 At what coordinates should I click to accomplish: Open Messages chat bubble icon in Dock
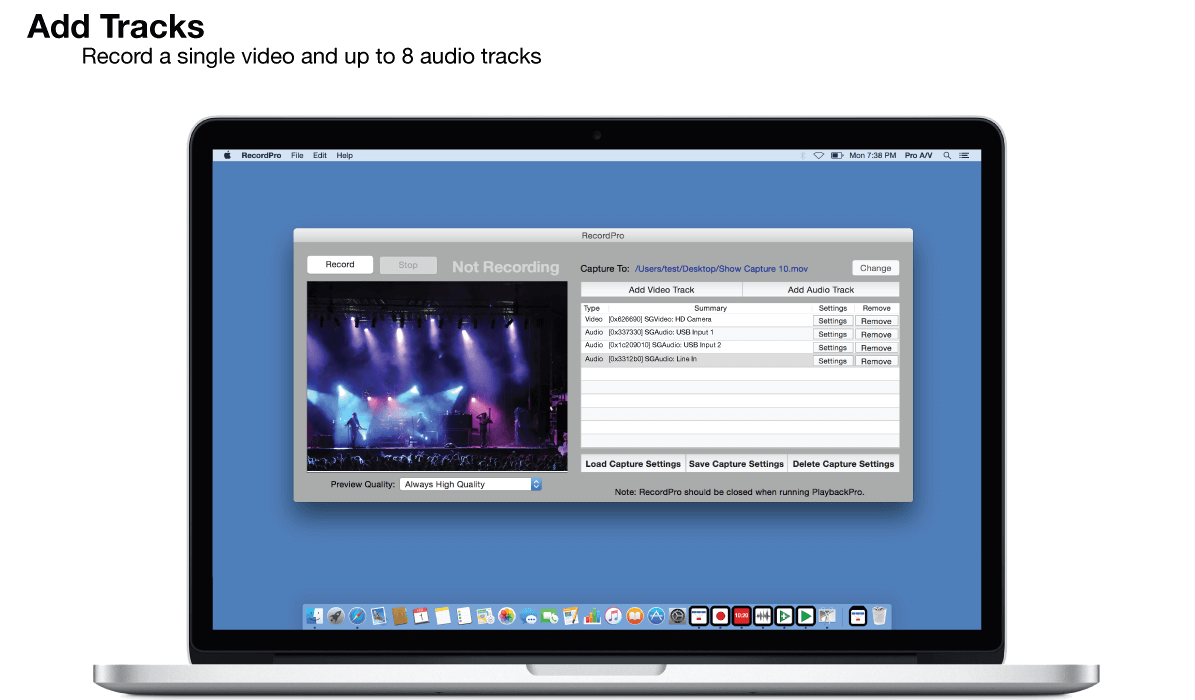tap(528, 615)
